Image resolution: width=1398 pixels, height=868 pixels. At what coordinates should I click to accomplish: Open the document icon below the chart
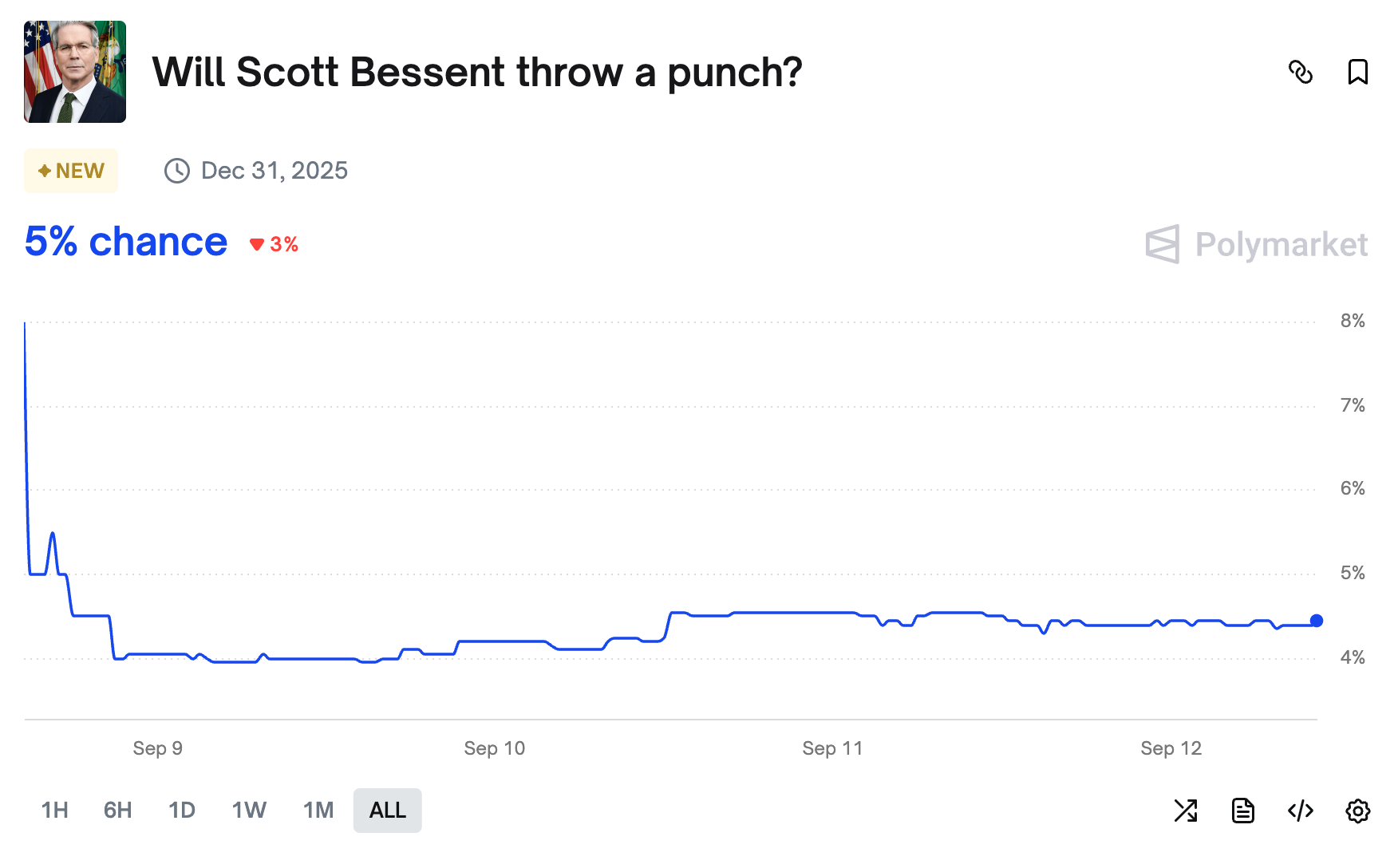click(1243, 811)
